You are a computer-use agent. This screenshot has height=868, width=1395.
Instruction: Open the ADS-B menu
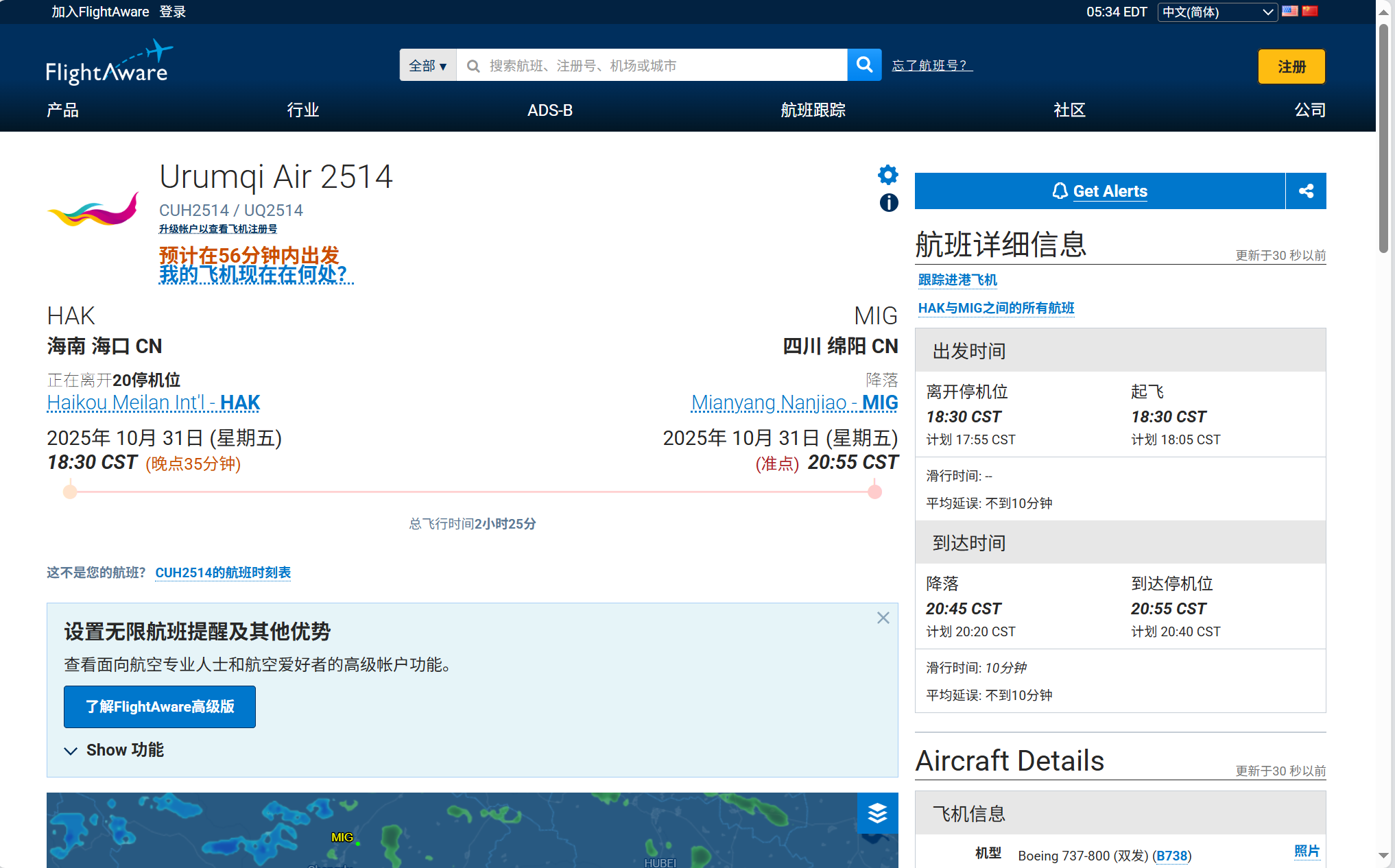pos(550,110)
